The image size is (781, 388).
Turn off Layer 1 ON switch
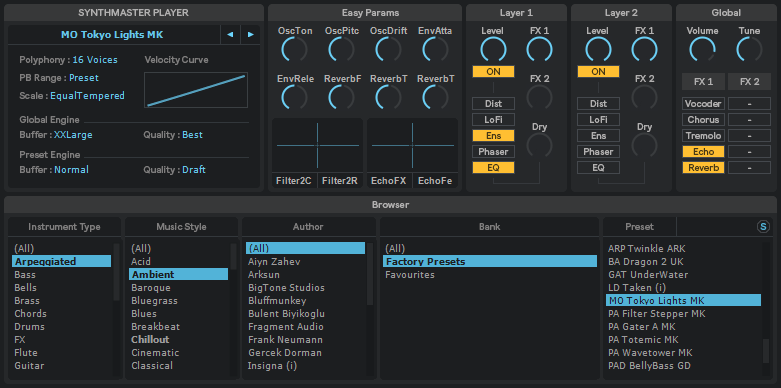pyautogui.click(x=493, y=72)
